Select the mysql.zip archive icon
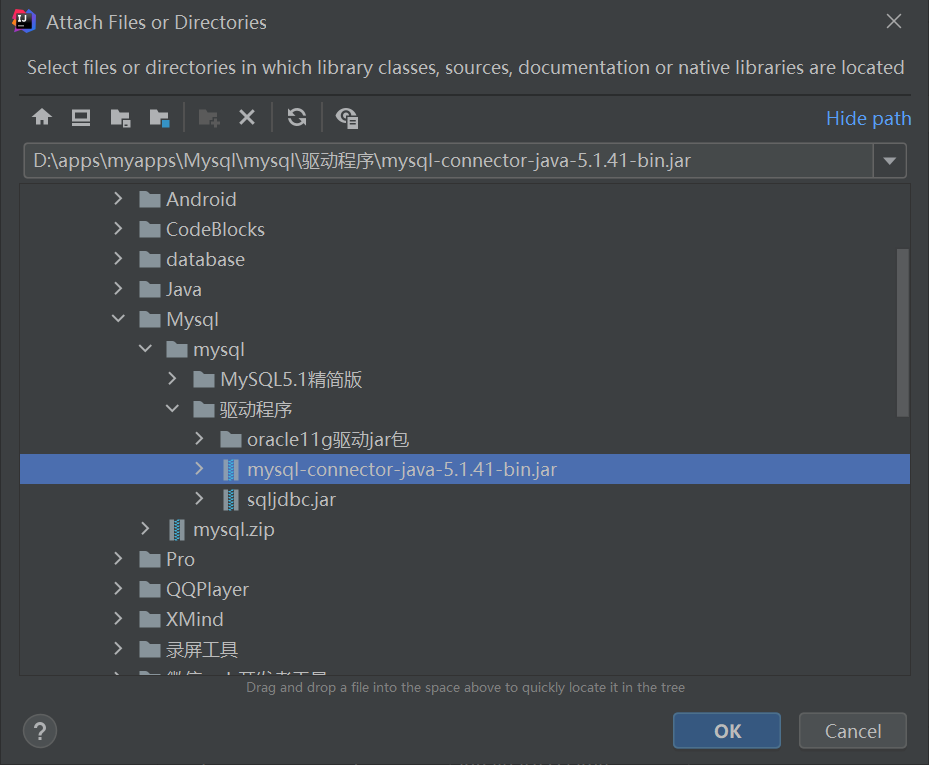Screen dimensions: 929x765 coord(177,530)
